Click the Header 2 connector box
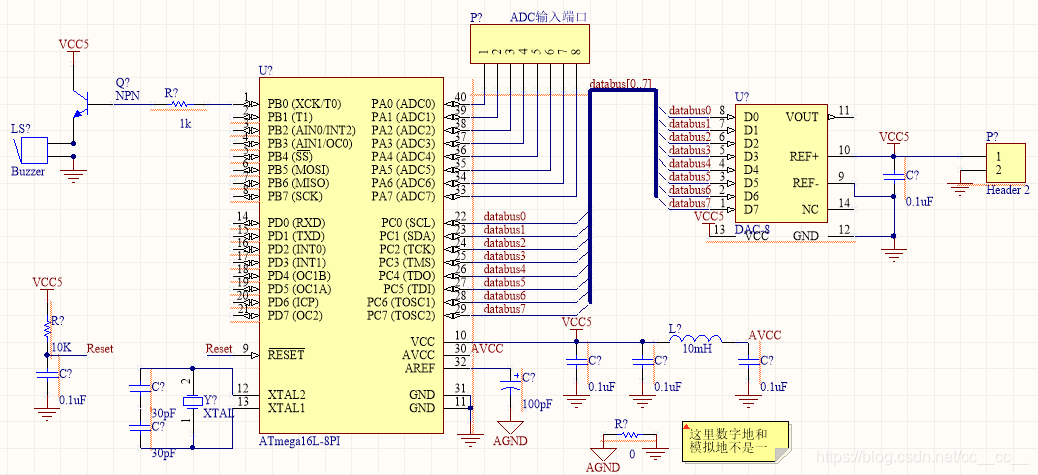1038x475 pixels. (1004, 163)
